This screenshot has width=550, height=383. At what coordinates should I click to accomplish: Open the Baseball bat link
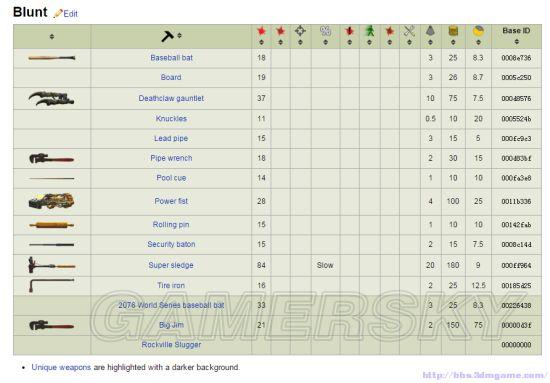point(172,58)
